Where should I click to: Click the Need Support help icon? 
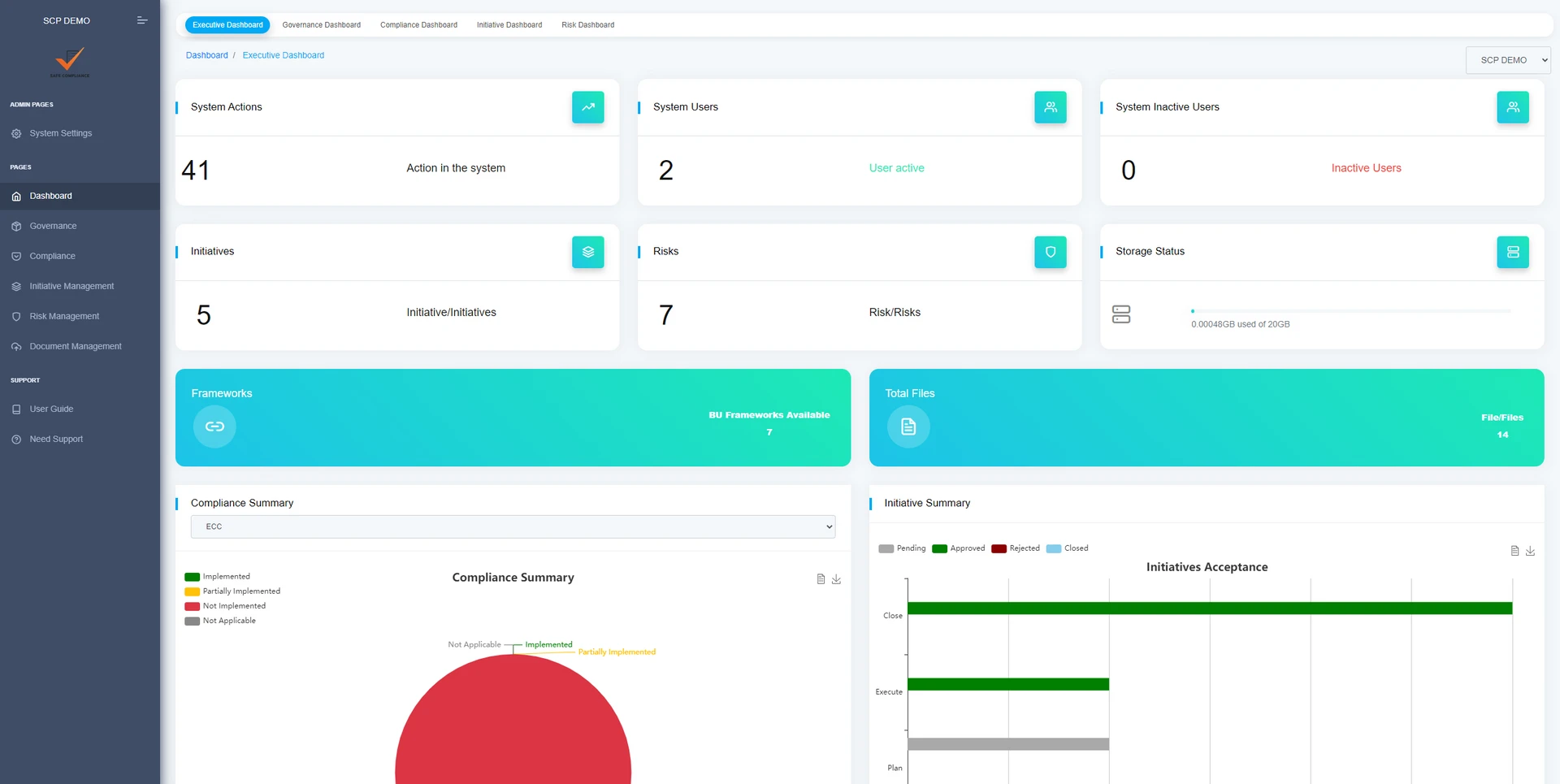point(16,439)
